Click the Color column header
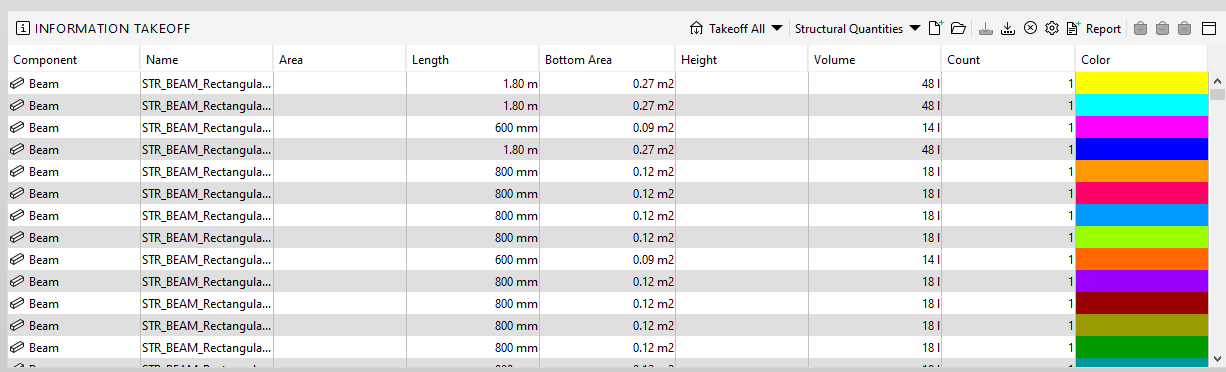The height and width of the screenshot is (372, 1226). coord(1142,60)
